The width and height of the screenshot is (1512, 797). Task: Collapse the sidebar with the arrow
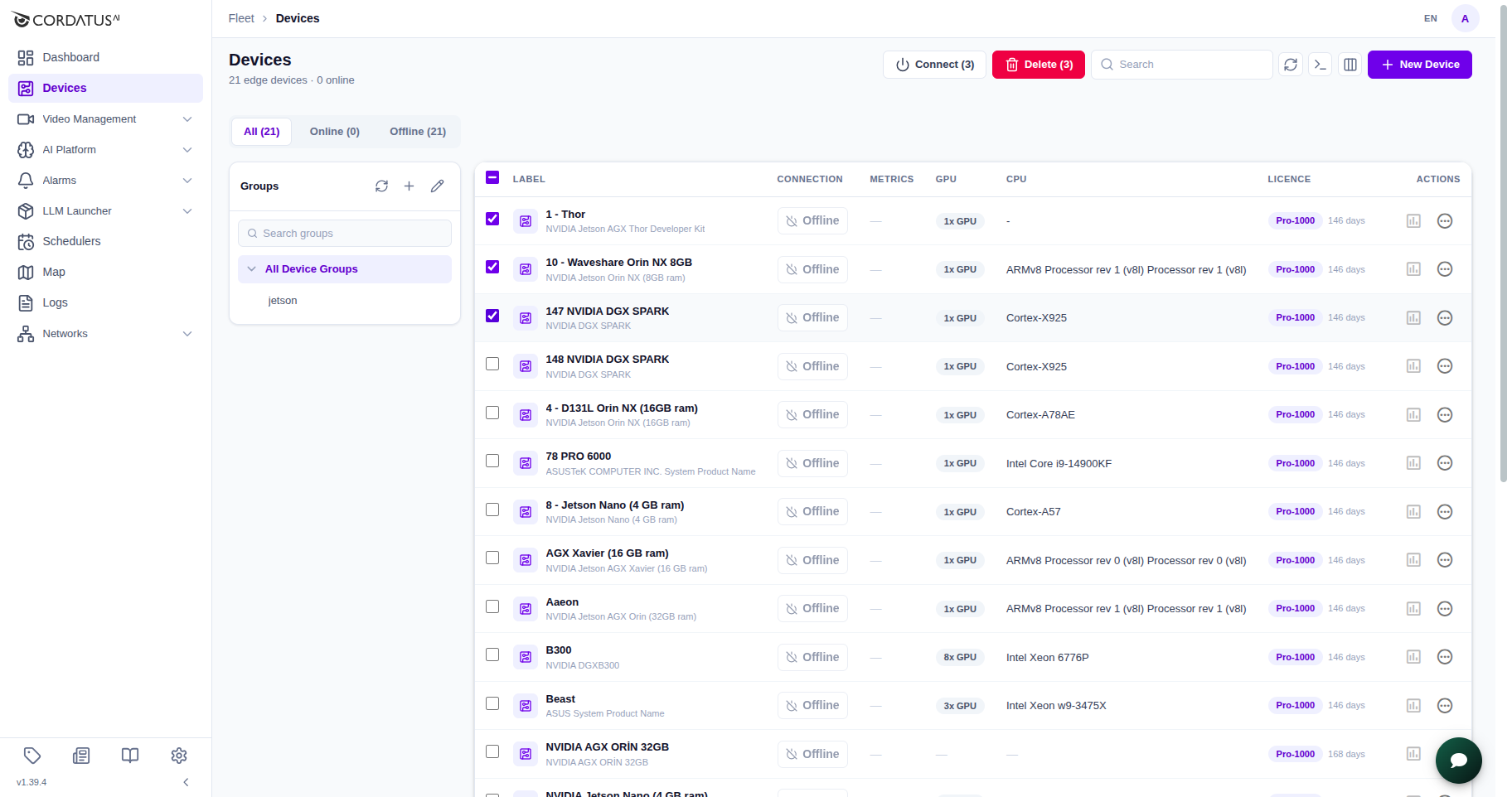coord(186,782)
